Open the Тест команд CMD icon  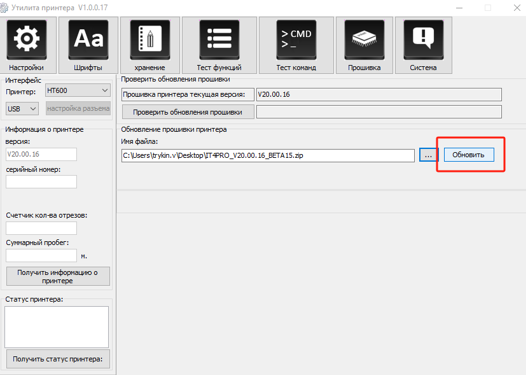[x=296, y=40]
